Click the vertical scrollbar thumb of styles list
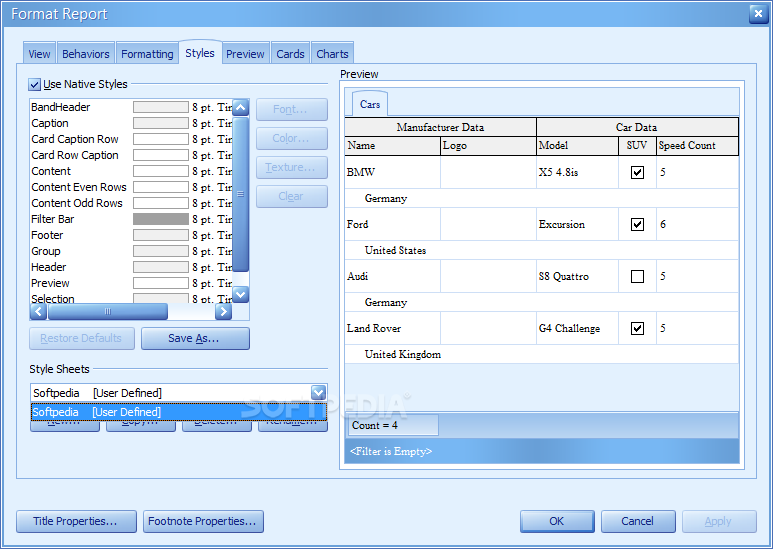 (x=241, y=194)
